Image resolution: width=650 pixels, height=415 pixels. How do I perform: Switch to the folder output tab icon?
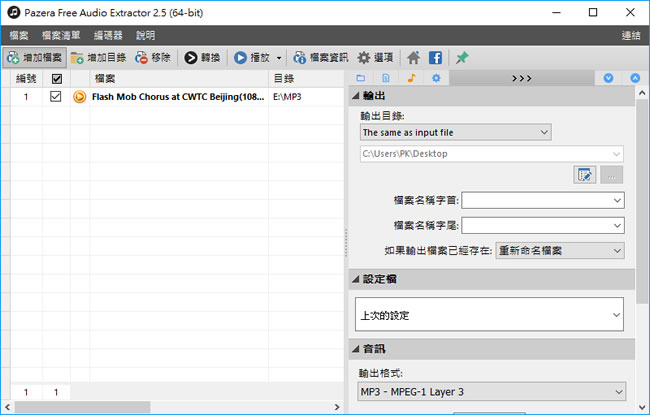(361, 78)
